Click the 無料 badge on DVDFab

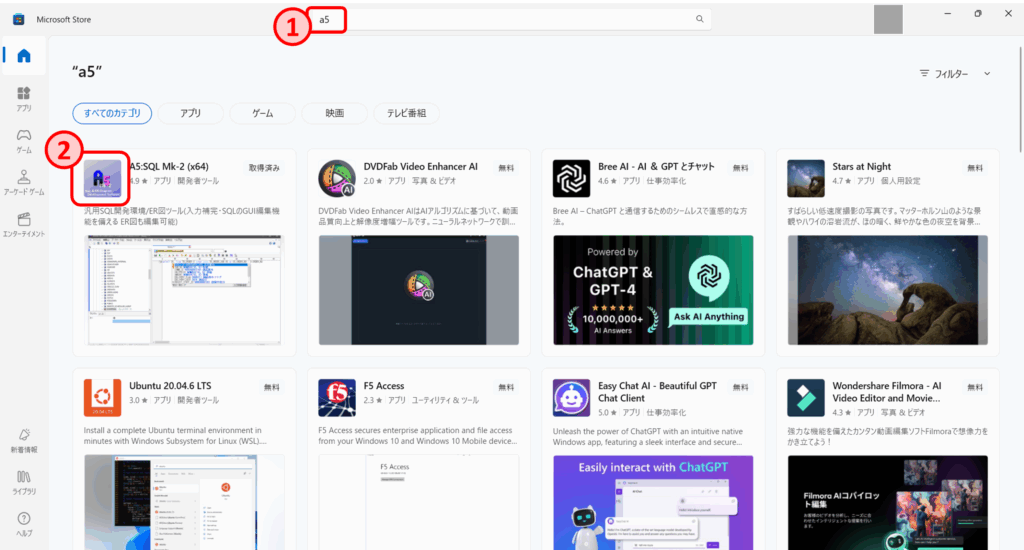coord(506,168)
